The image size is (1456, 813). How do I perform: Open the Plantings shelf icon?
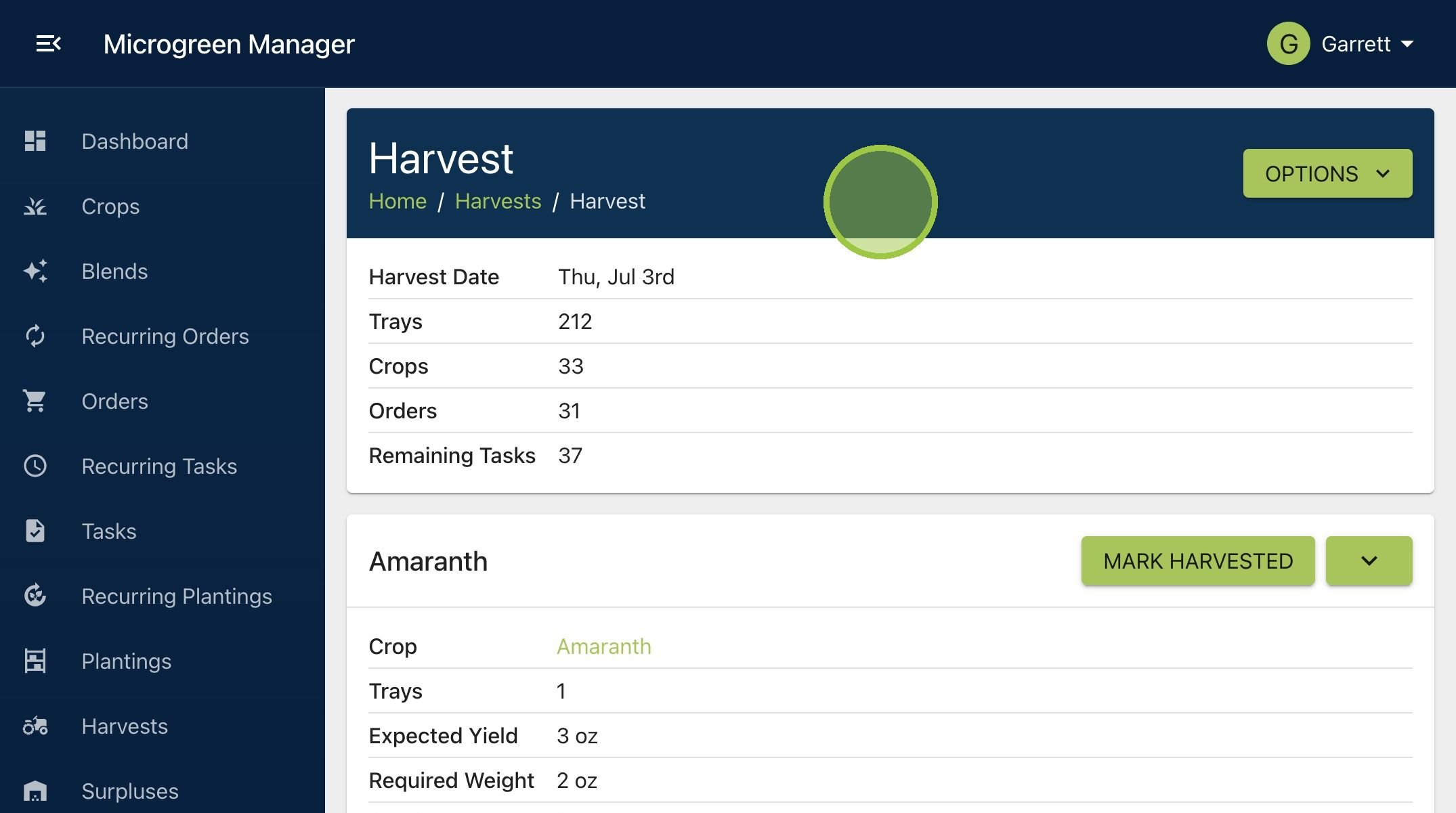[35, 661]
